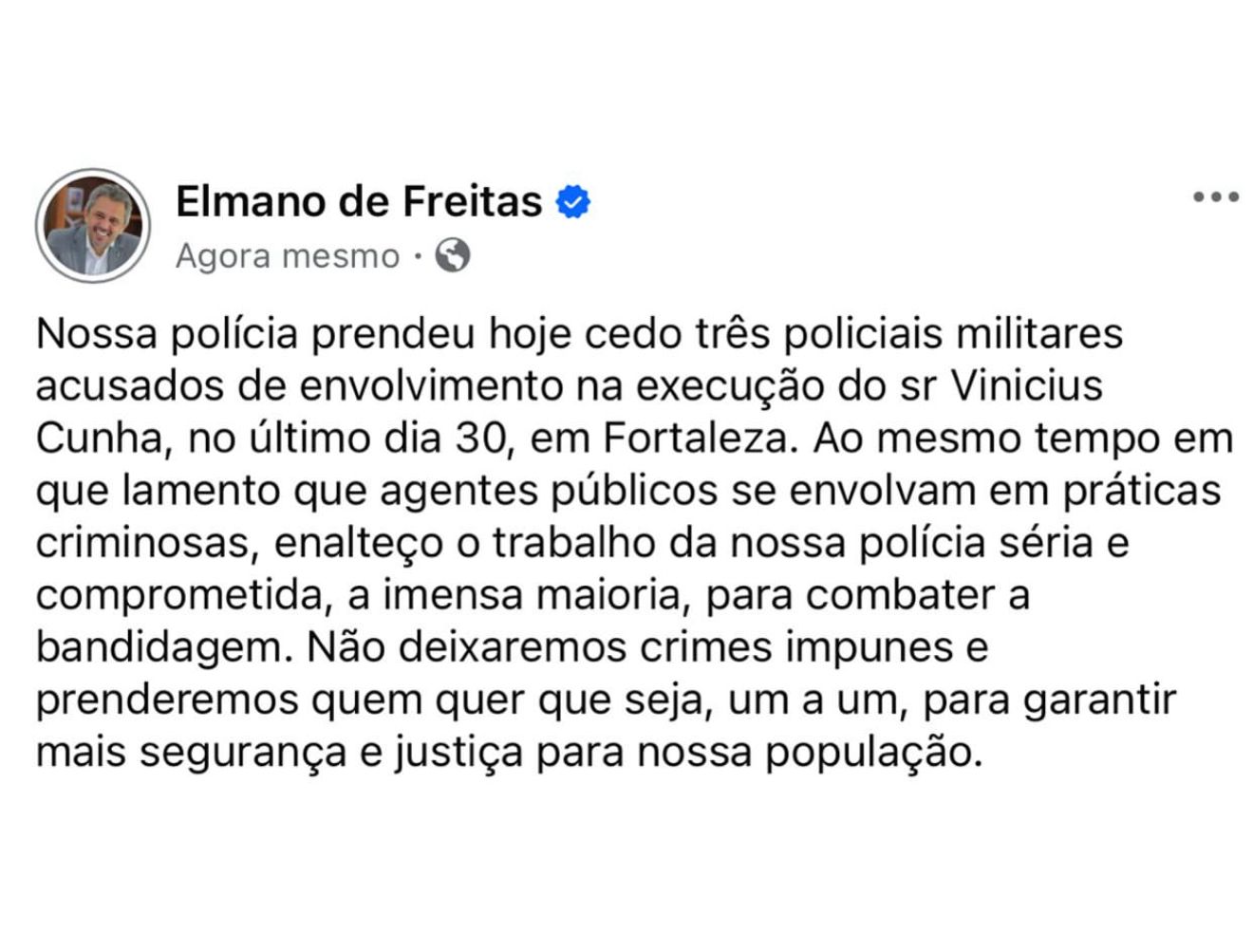Viewport: 1253px width, 952px height.
Task: Open the Elmano de Freitas profile name link
Action: point(359,201)
